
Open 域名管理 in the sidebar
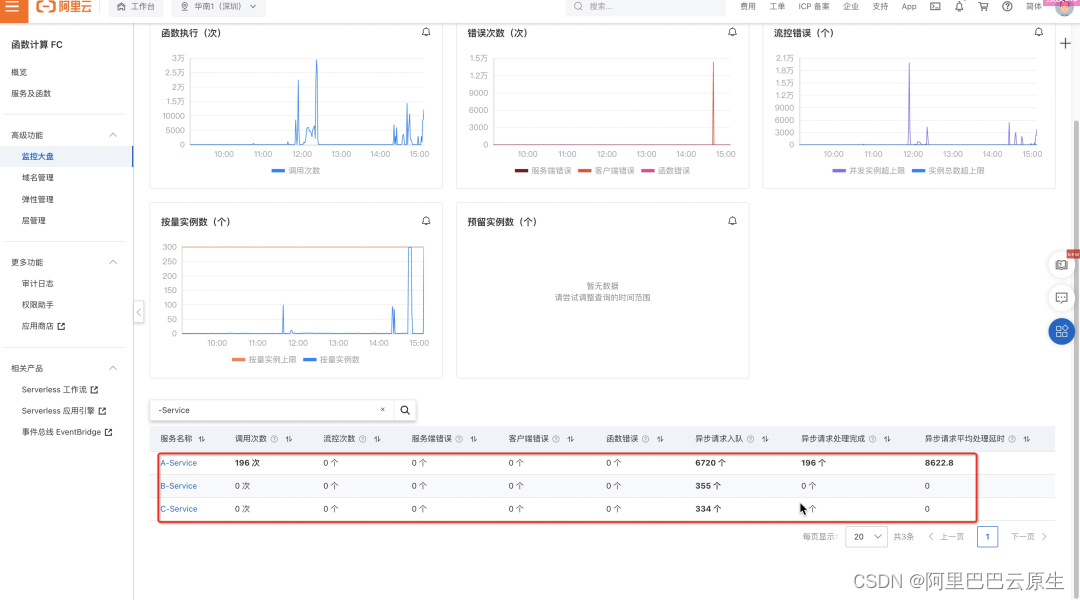coord(37,178)
